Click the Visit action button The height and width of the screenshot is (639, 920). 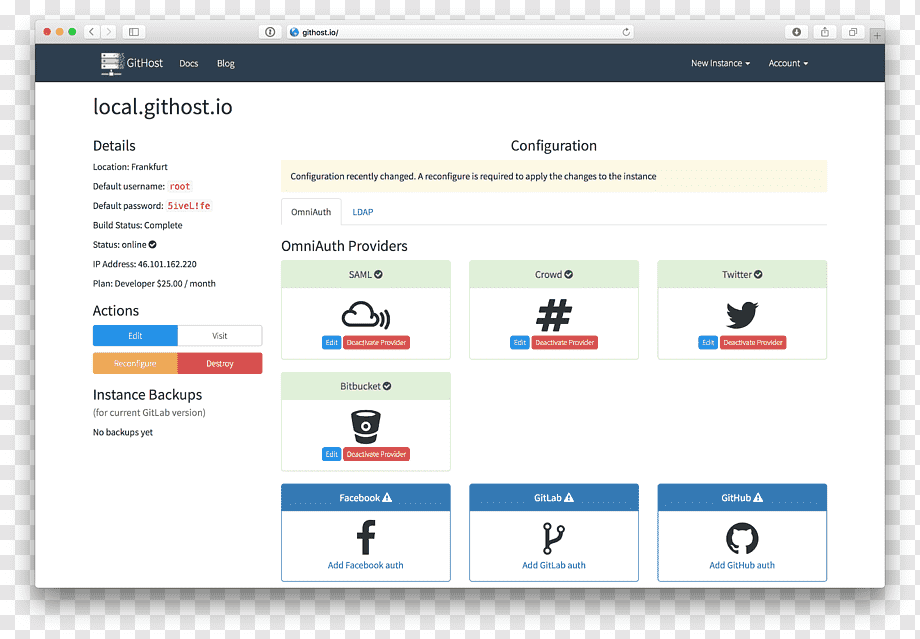(x=220, y=336)
